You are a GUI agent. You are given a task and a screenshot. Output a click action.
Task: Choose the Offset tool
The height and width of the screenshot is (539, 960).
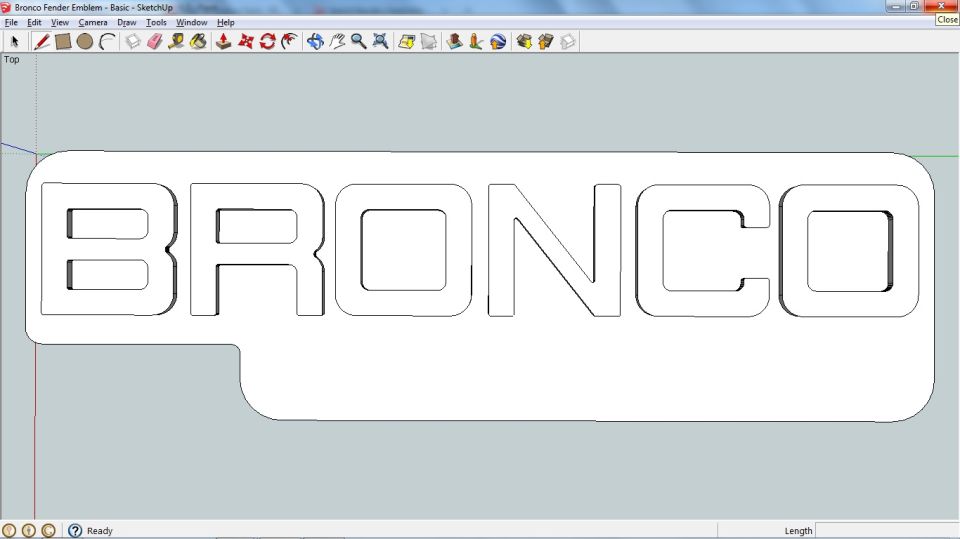click(x=289, y=42)
